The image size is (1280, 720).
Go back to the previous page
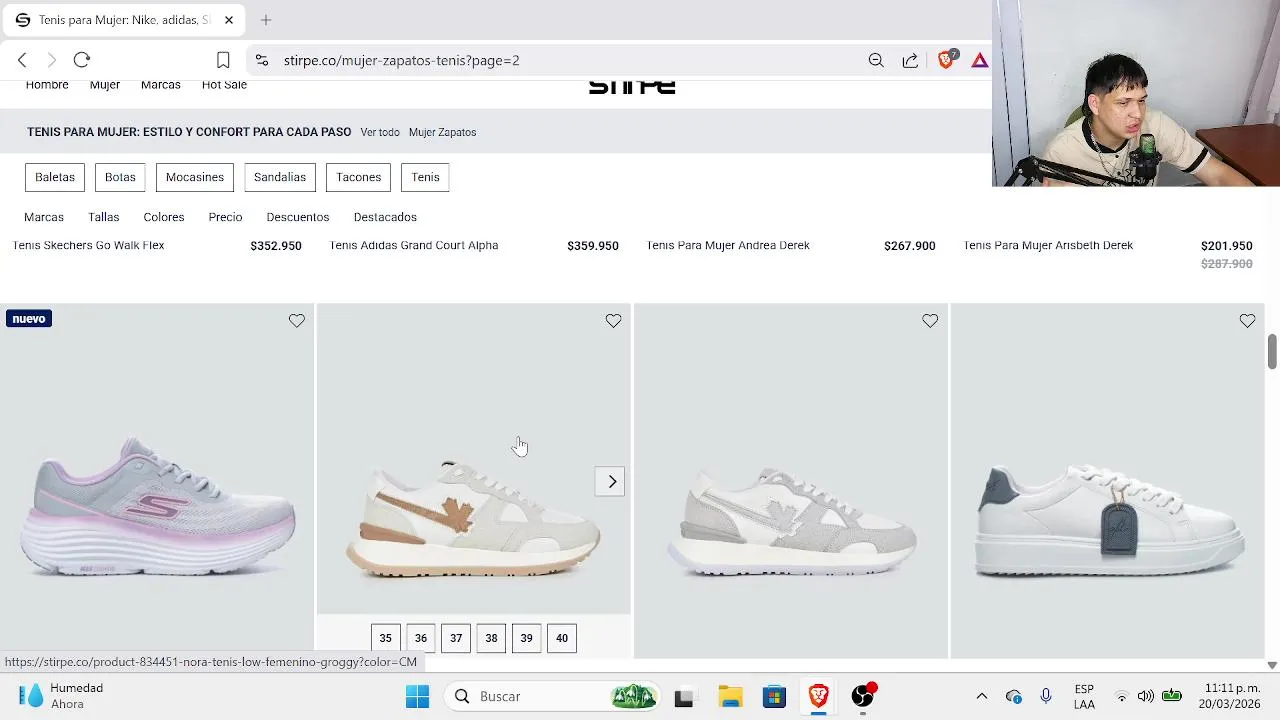22,60
